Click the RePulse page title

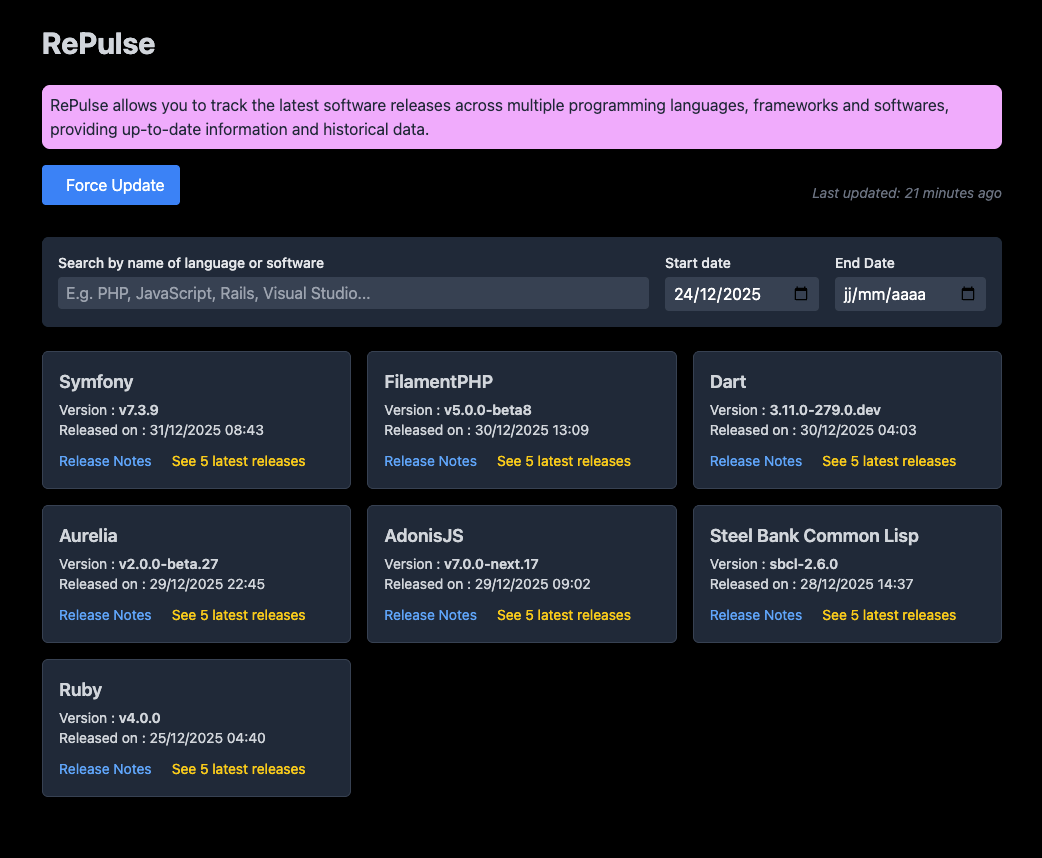point(98,44)
